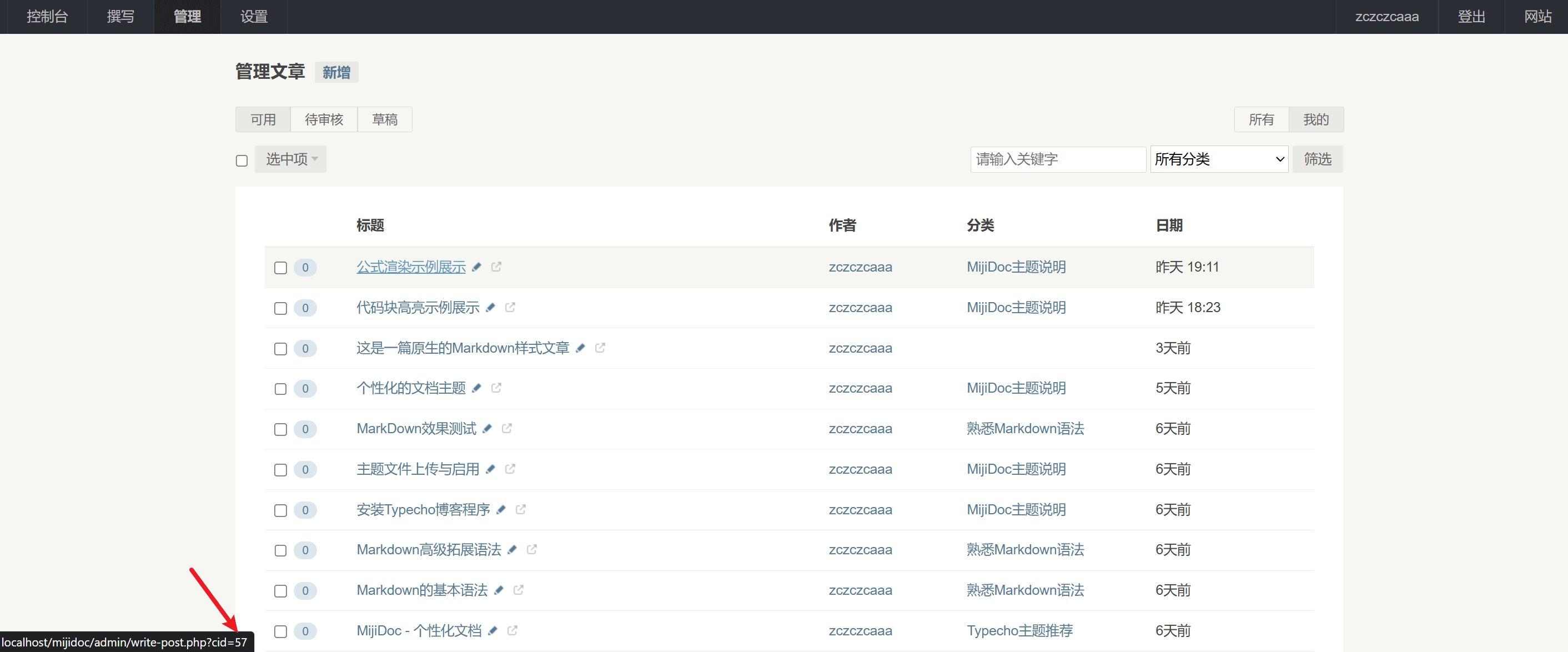Open the 所有分类 category dropdown
Screen dimensions: 1568x652
pyautogui.click(x=1219, y=159)
